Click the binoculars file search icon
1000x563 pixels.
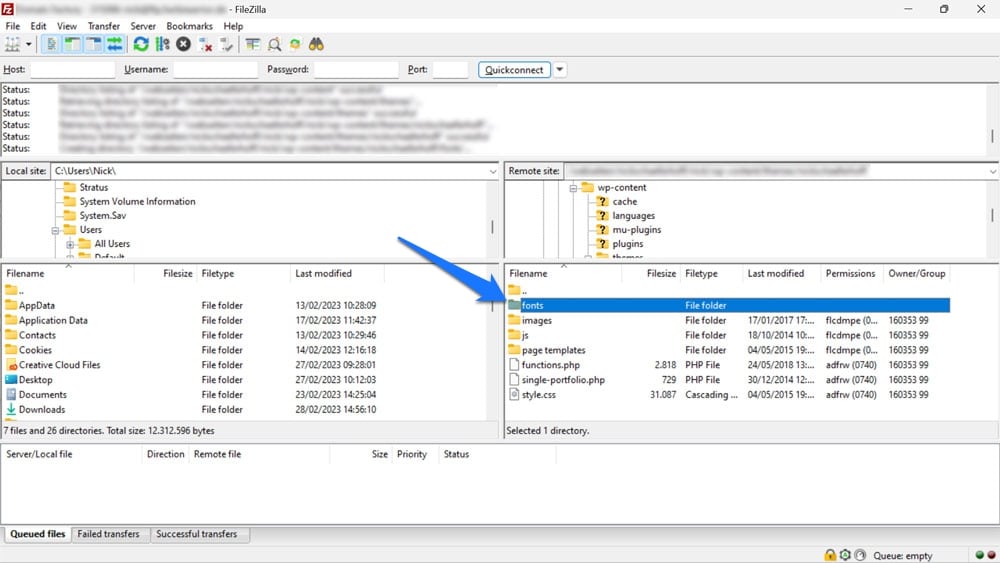click(316, 44)
